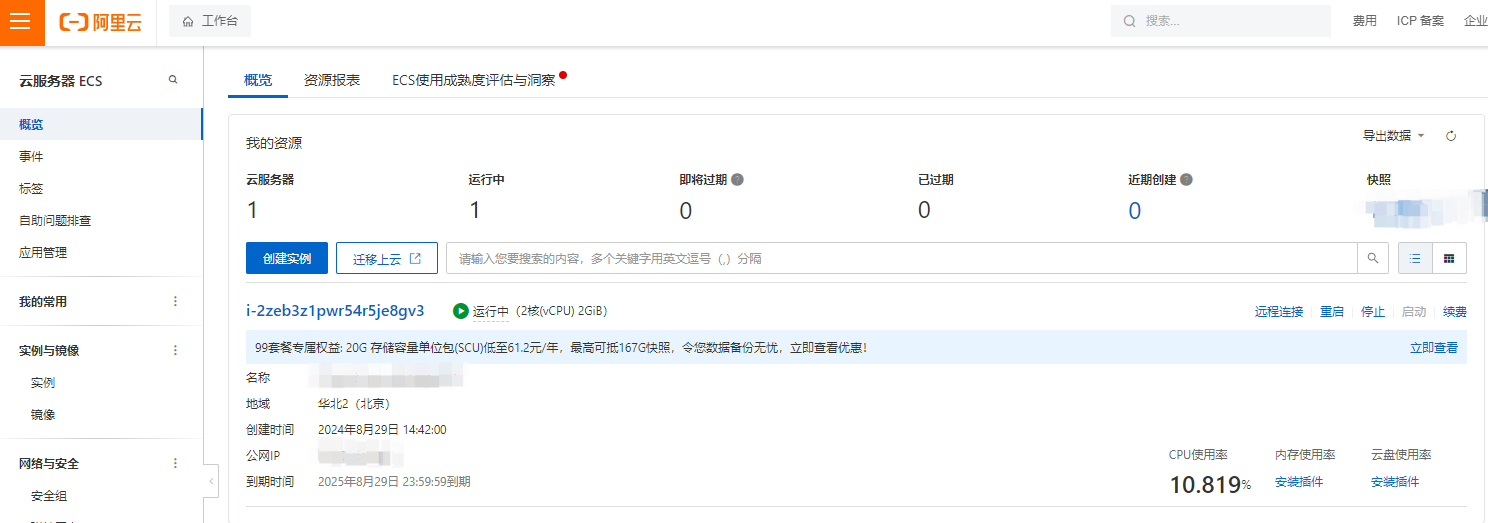Expand the 网络与安全 sidebar section

click(49, 463)
